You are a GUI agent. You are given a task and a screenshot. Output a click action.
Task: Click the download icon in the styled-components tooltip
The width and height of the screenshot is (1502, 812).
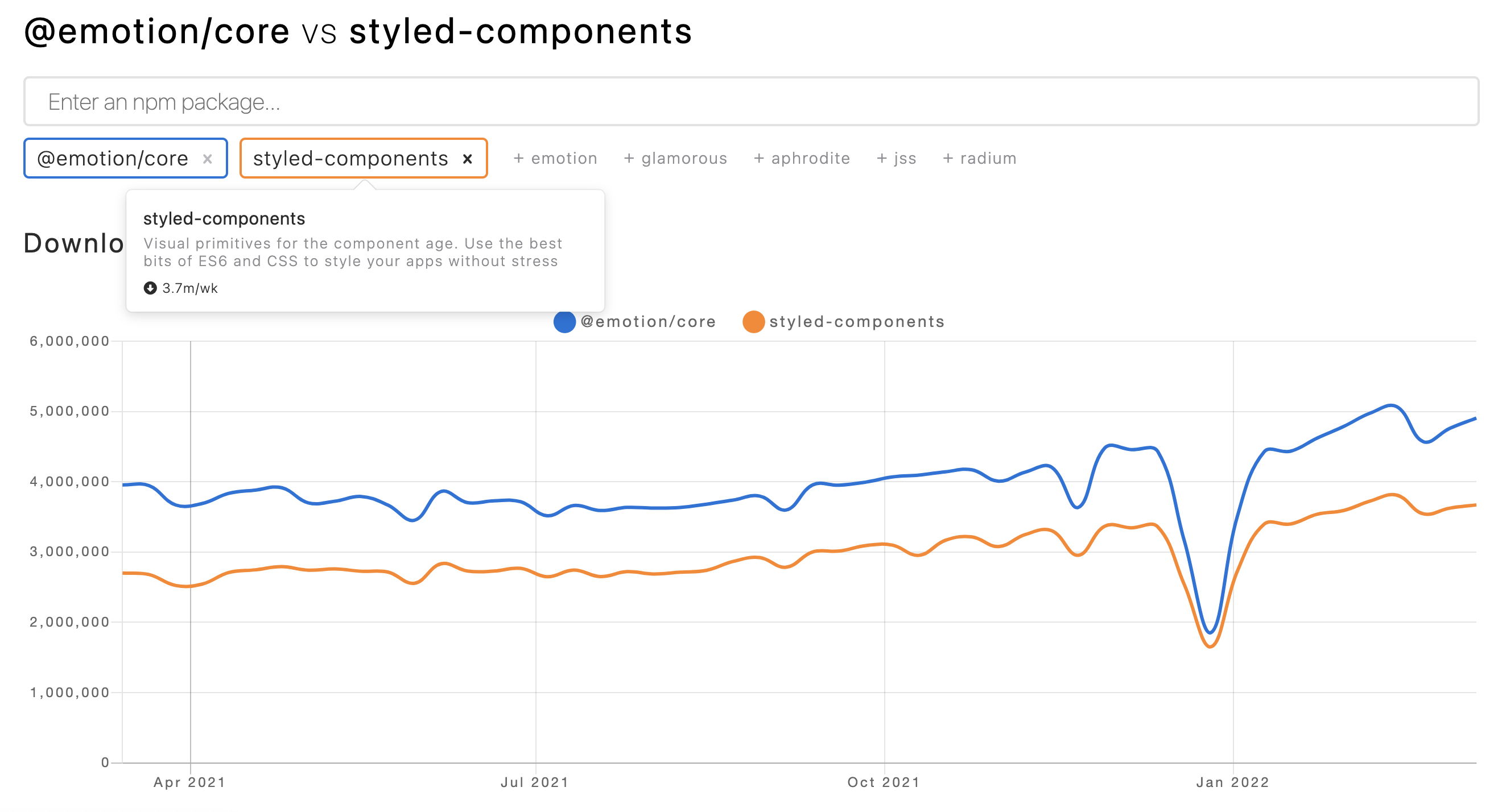150,287
